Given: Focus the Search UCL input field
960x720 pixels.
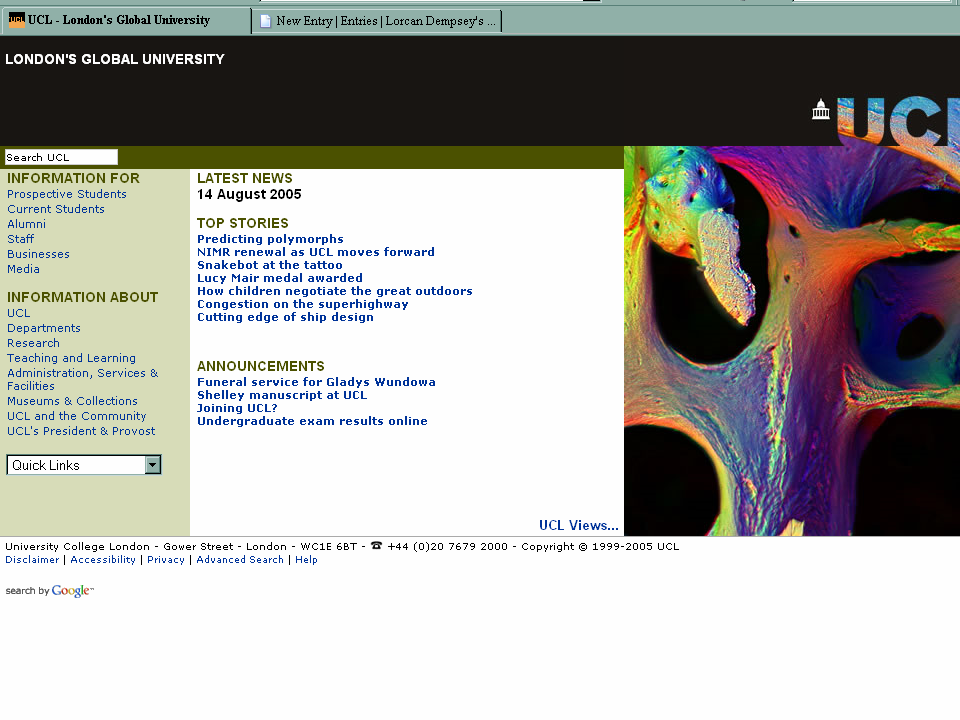Looking at the screenshot, I should click(x=61, y=157).
